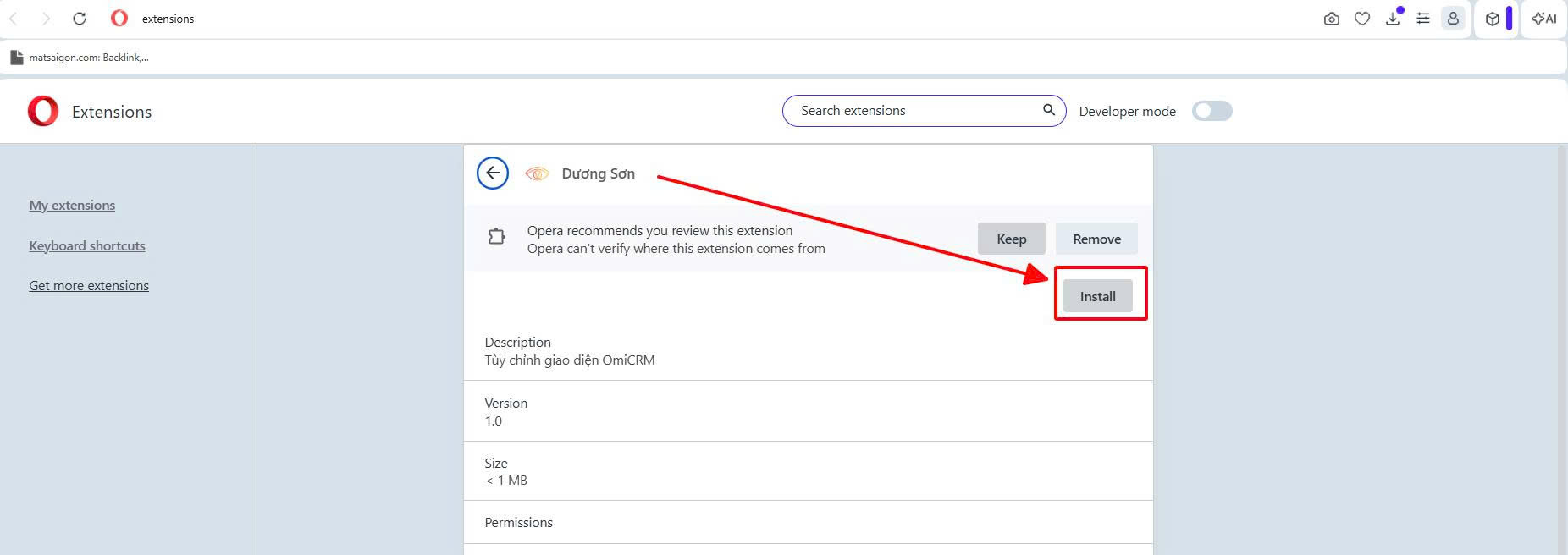Click the 'Tùy chỉnh giao diện OmiCRM' description
The height and width of the screenshot is (555, 1568).
click(570, 360)
